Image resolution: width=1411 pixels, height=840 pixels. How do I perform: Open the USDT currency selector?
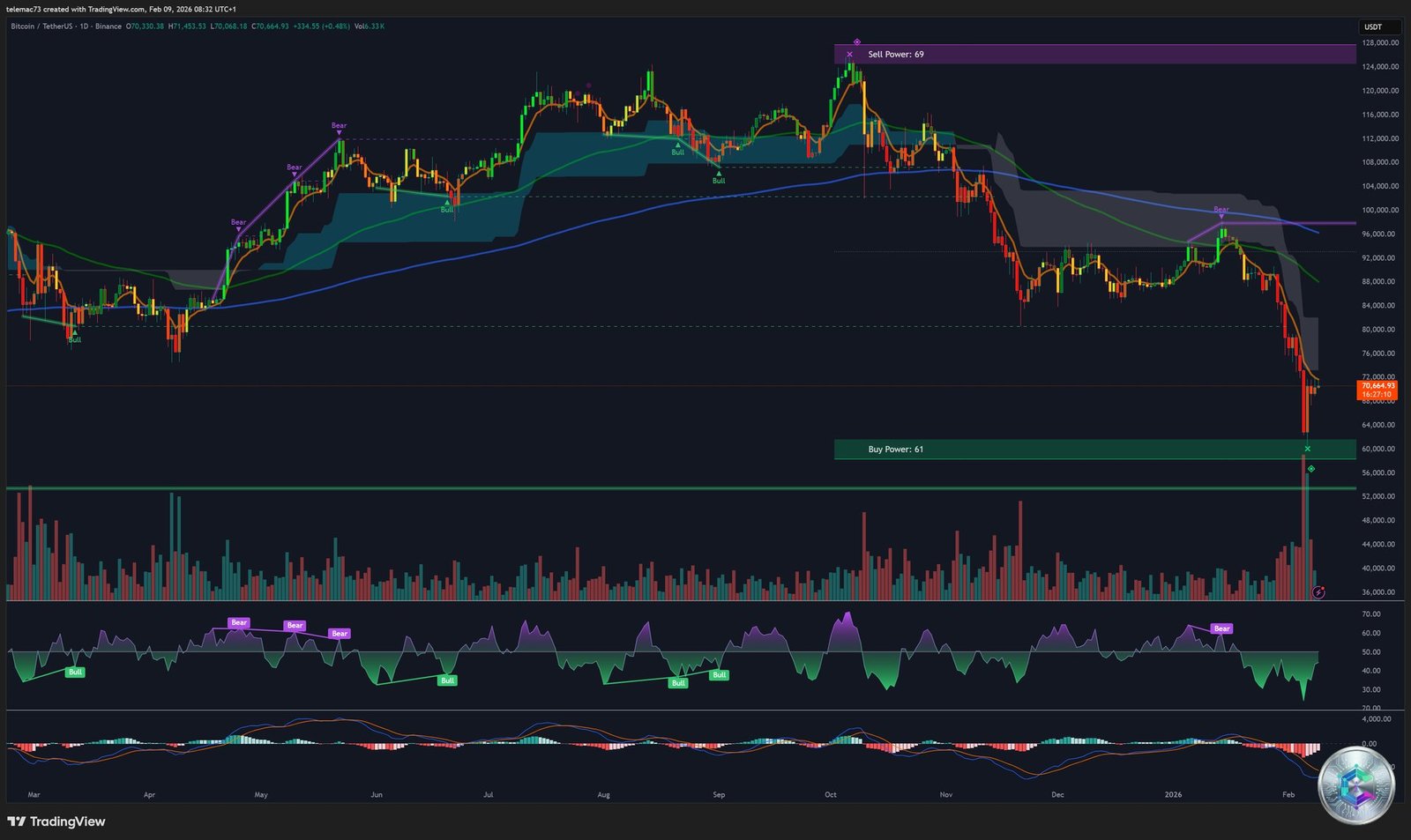coord(1373,26)
